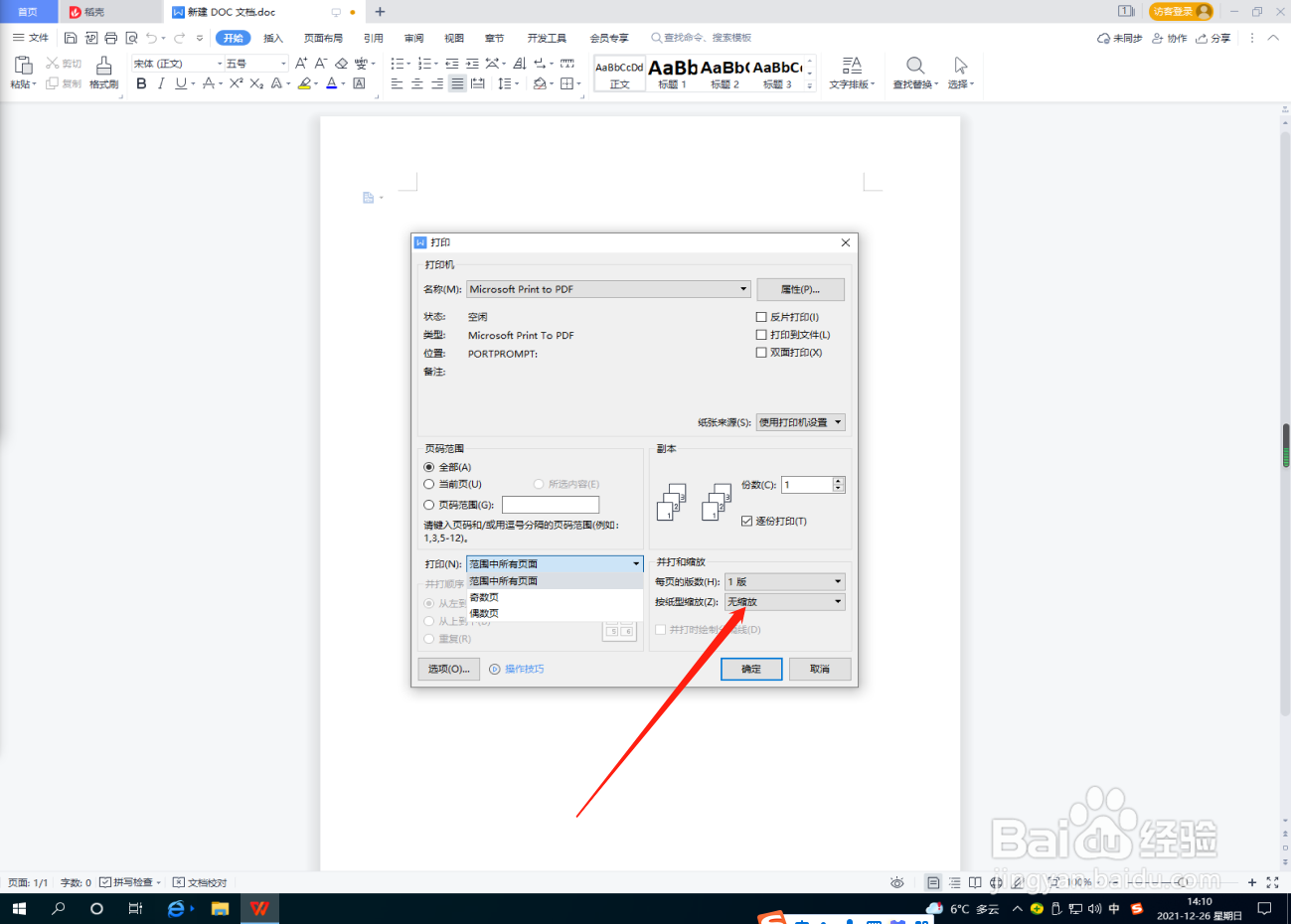Open the font name dropdown (宋体)
The width and height of the screenshot is (1291, 924).
click(220, 64)
